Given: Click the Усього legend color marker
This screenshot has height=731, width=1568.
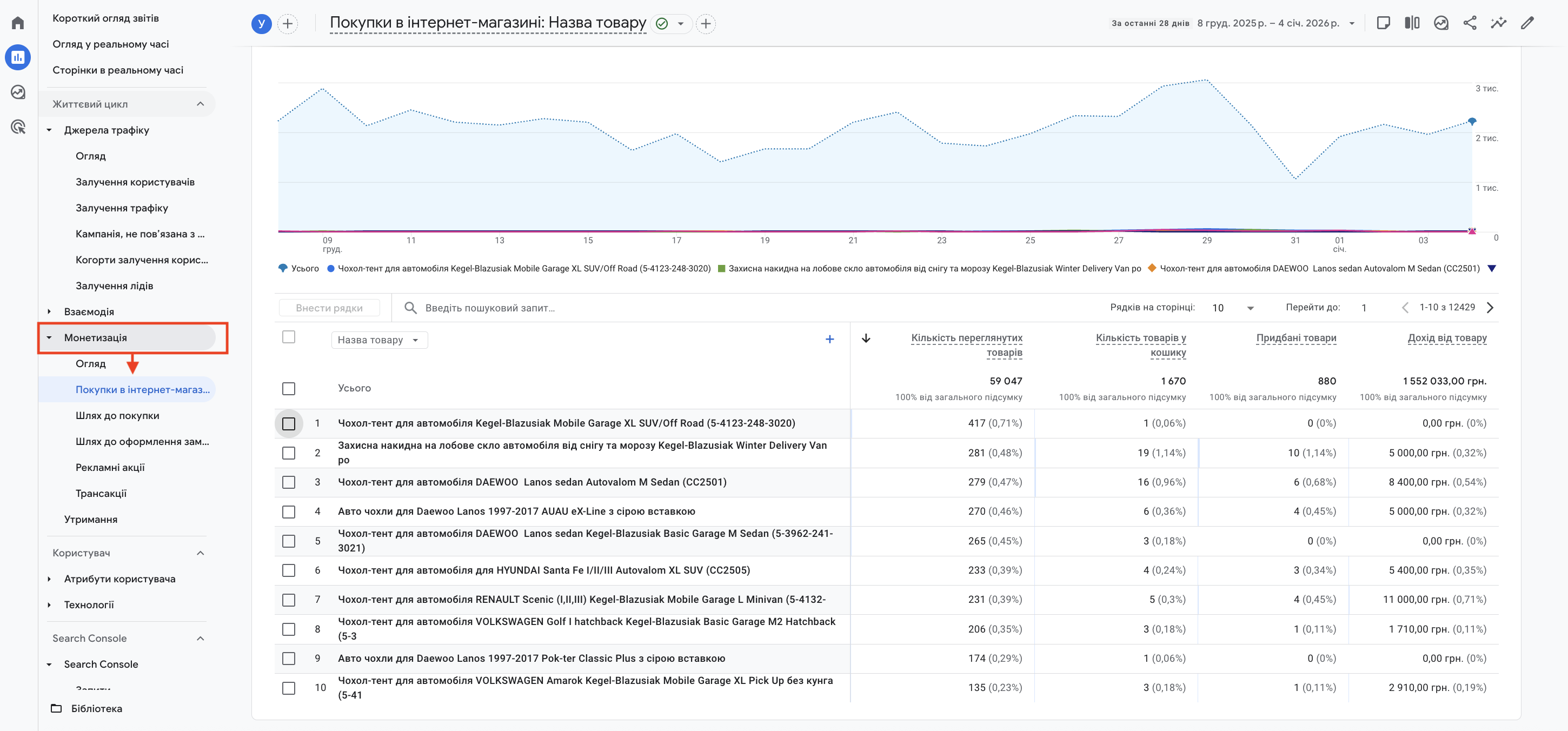Looking at the screenshot, I should (x=282, y=268).
